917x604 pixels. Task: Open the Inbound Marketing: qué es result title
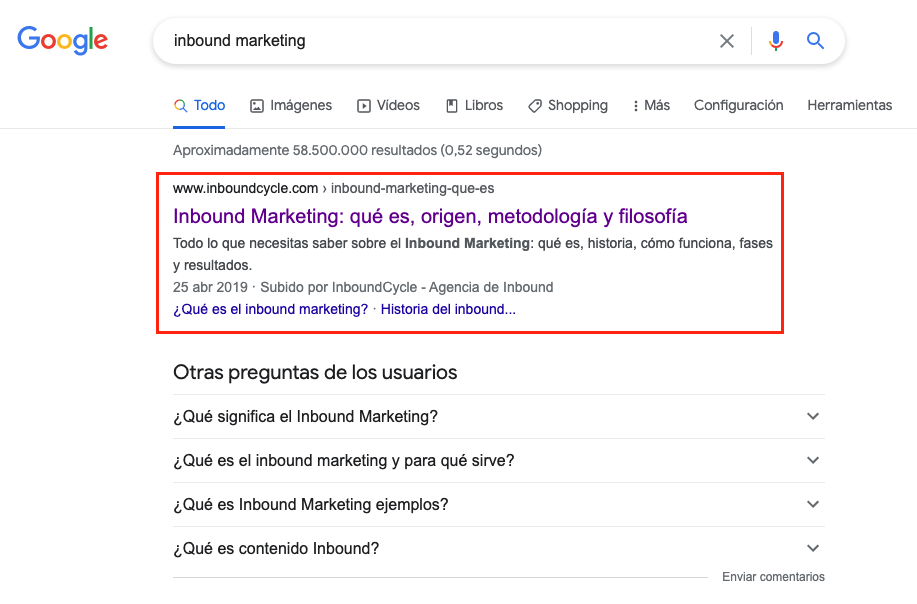point(430,216)
